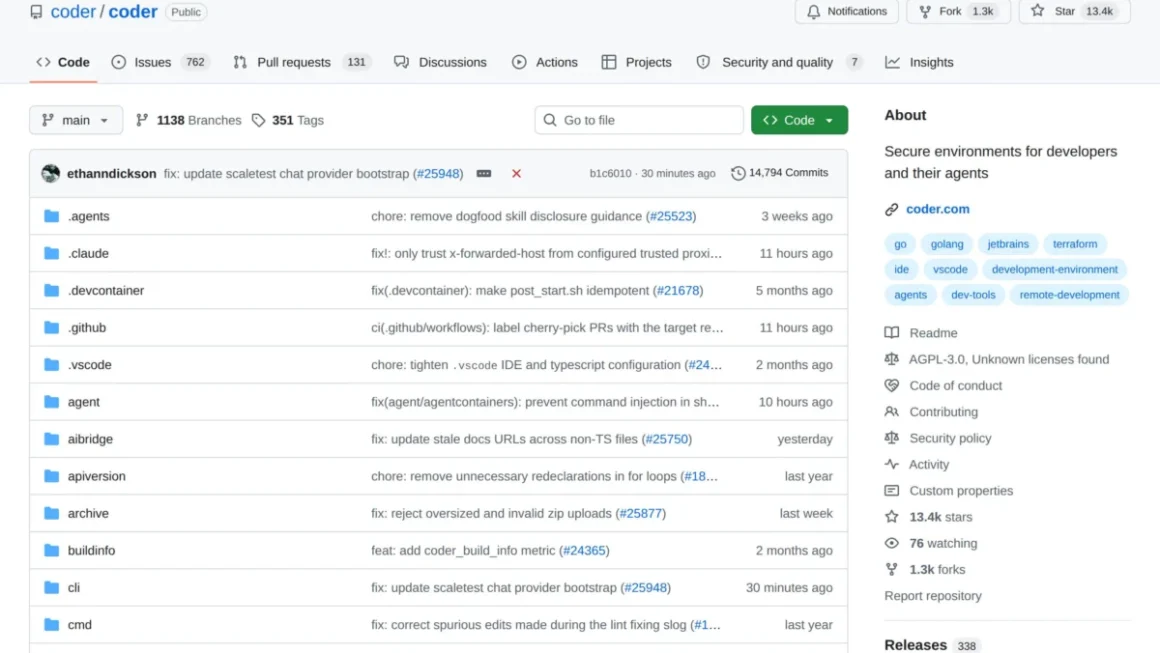Viewport: 1160px width, 653px height.
Task: Click the Readme book icon
Action: point(891,333)
